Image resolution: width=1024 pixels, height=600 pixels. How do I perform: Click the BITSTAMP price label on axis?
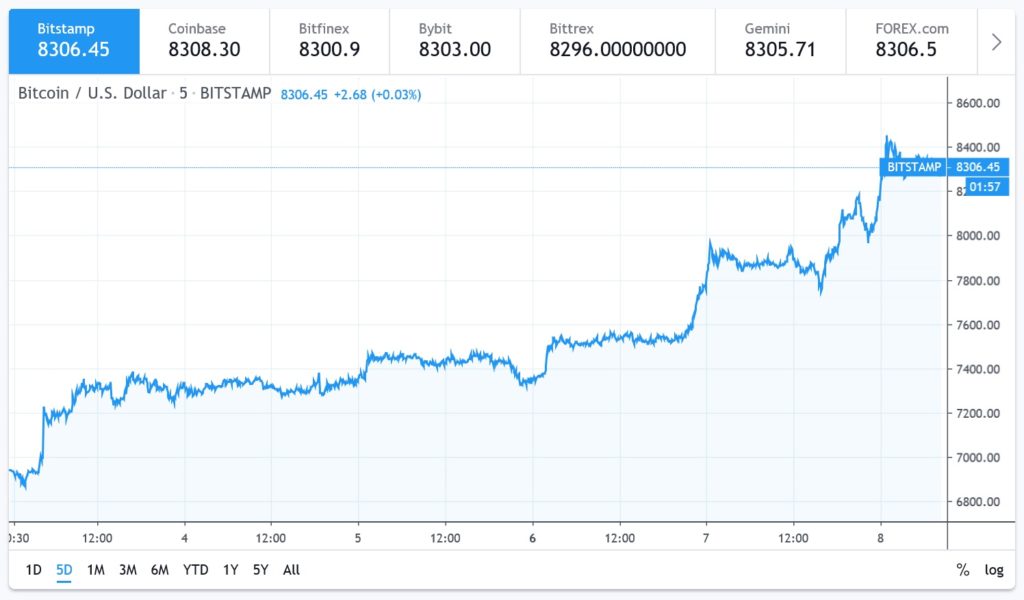pyautogui.click(x=914, y=167)
